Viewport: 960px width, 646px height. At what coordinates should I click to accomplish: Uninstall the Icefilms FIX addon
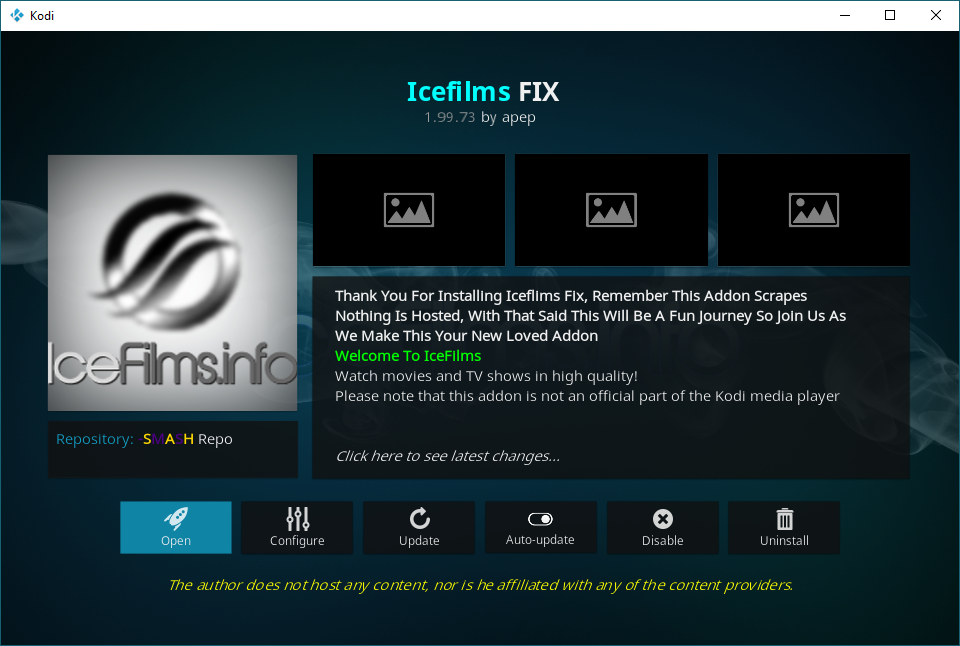click(784, 527)
